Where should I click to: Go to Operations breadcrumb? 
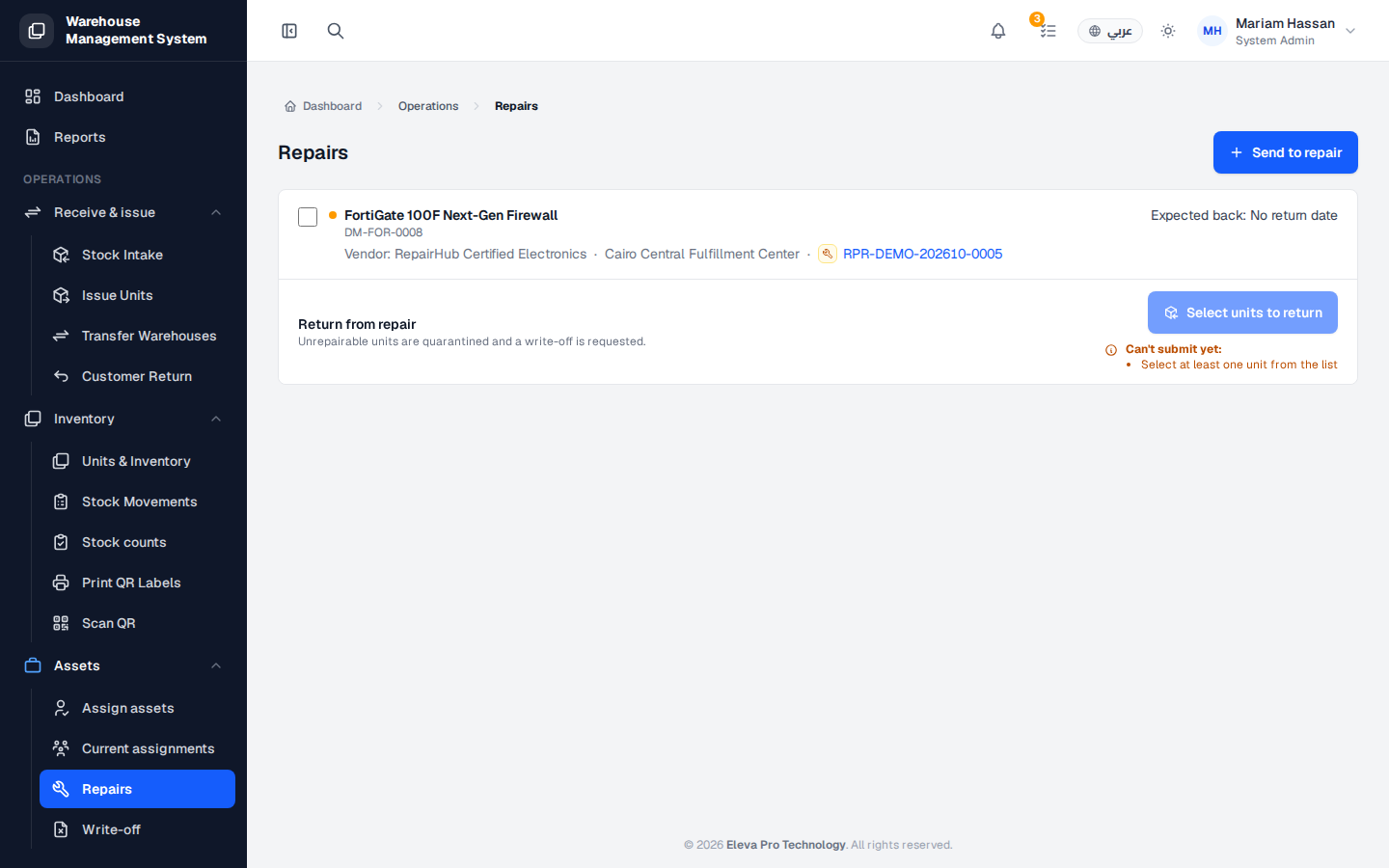[x=428, y=106]
